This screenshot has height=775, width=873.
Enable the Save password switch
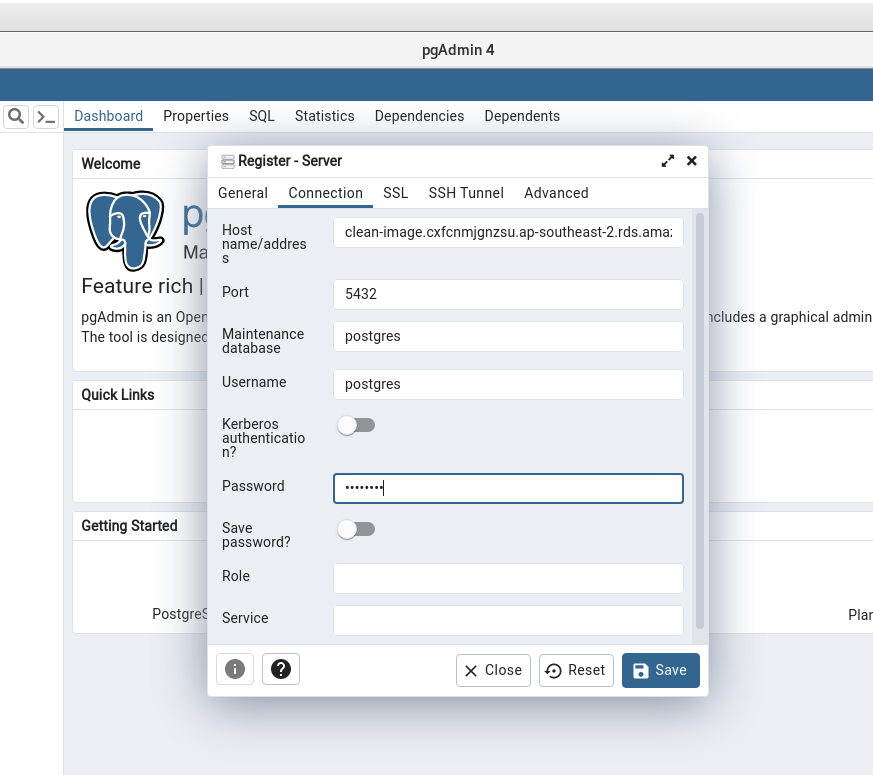[356, 530]
